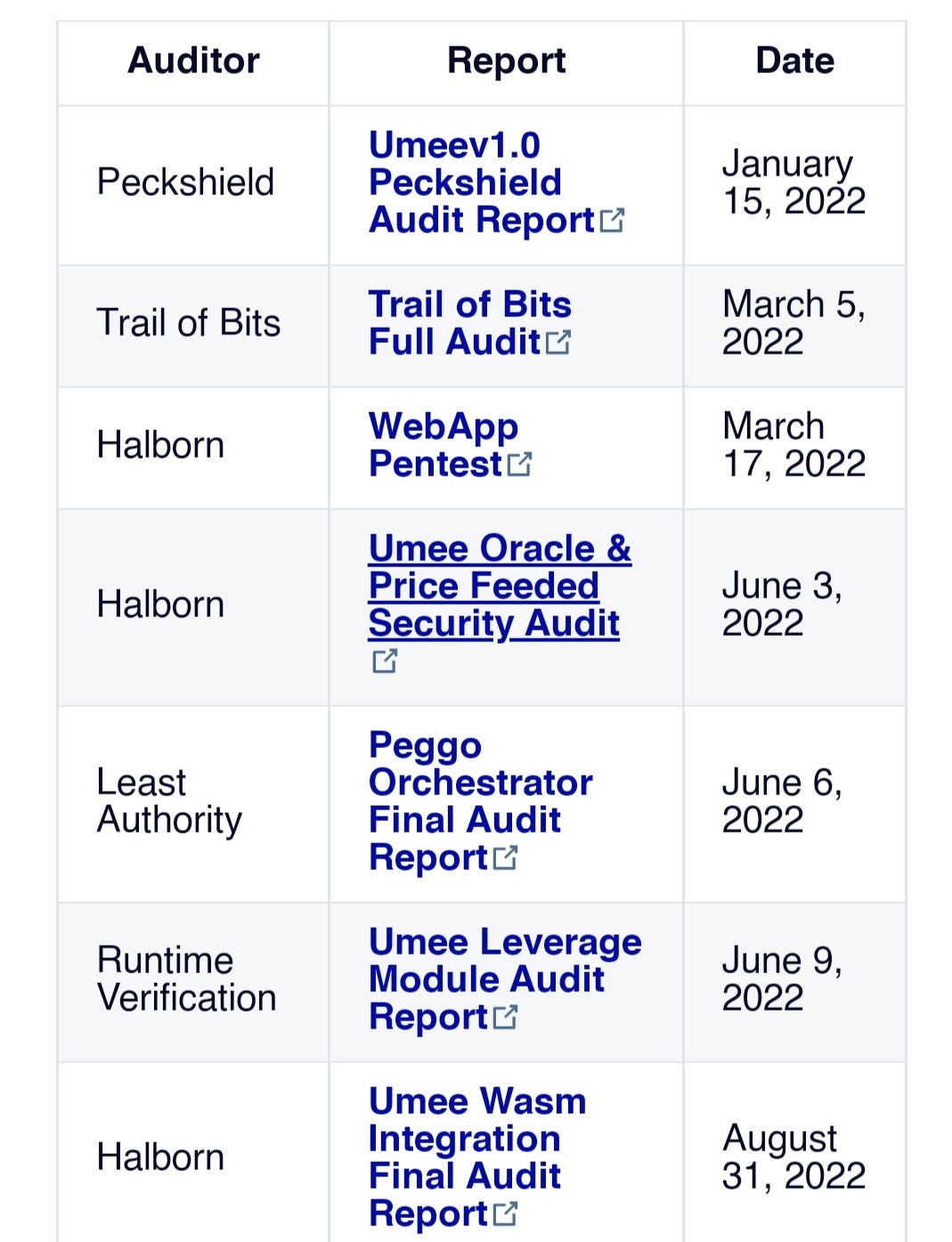This screenshot has height=1242, width=952.
Task: Click external-link icon beside Trail of Bits Full Audit
Action: (558, 342)
